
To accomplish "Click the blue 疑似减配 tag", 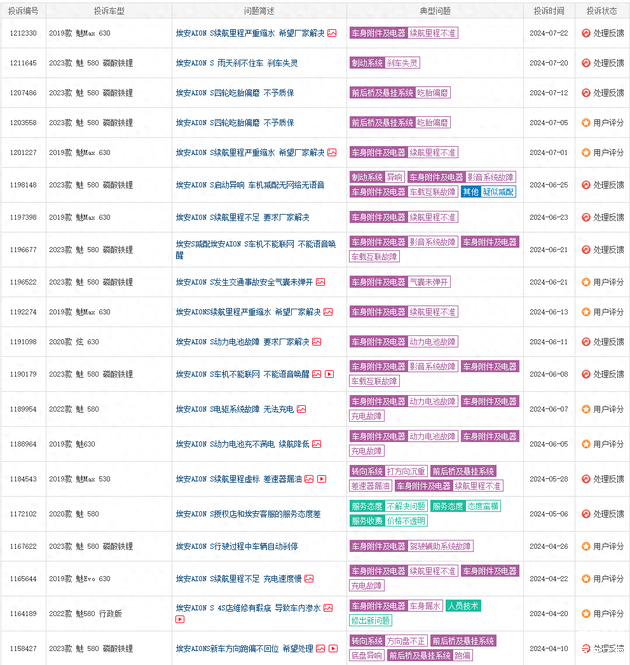I will coord(498,191).
